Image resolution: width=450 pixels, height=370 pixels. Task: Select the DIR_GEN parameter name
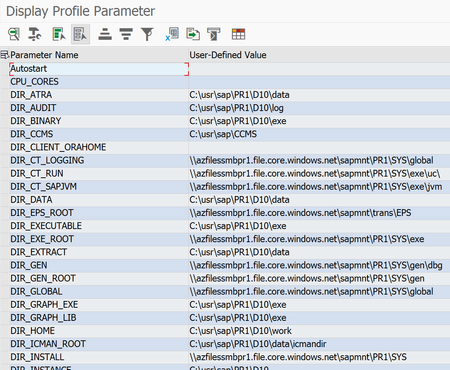(x=29, y=265)
